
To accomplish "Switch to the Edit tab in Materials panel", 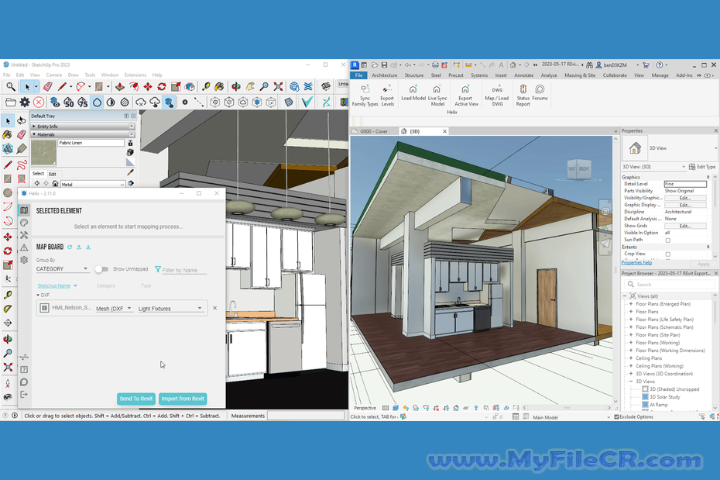I will (x=52, y=174).
